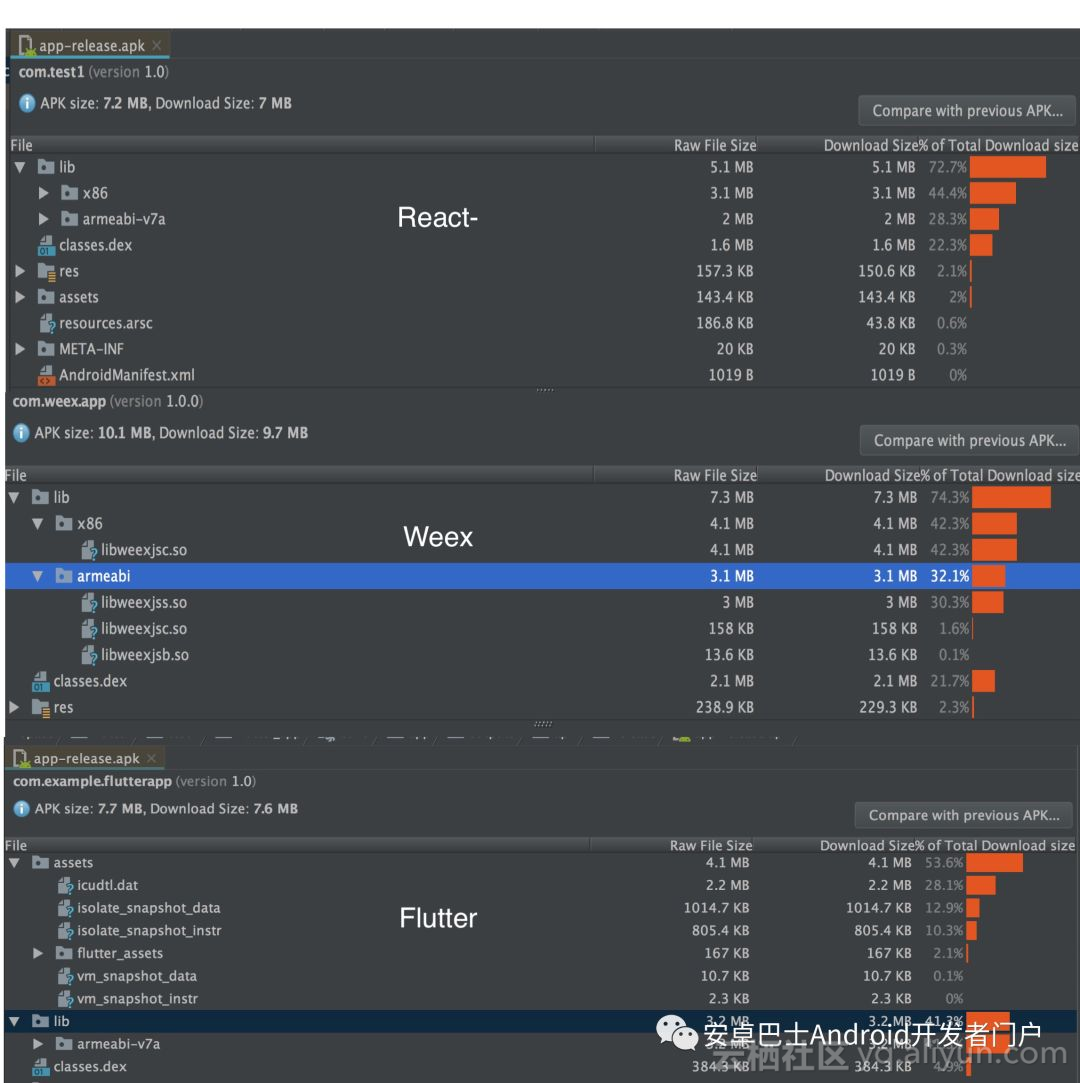Collapse the lib folder in React-Native panel
Viewport: 1080px width, 1083px height.
pyautogui.click(x=20, y=167)
